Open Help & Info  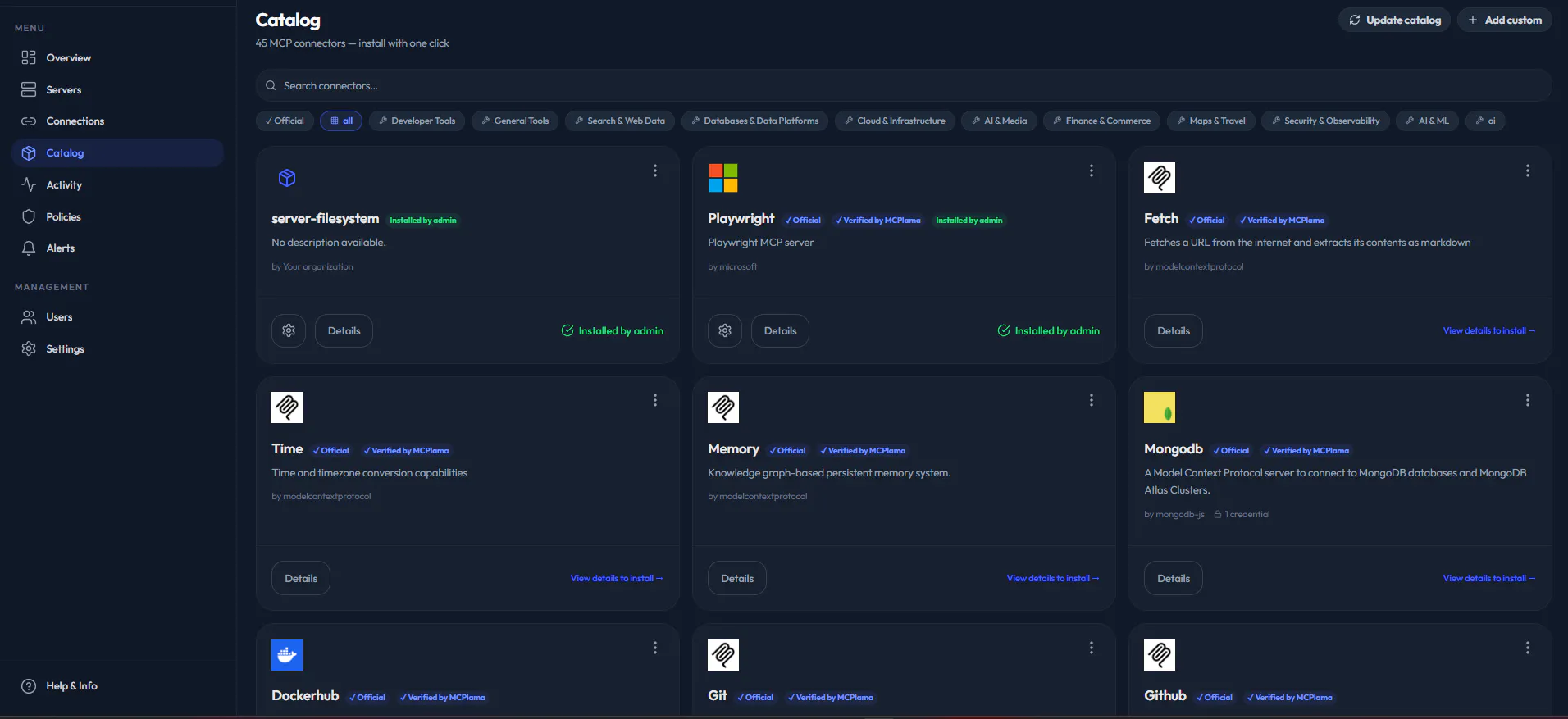117,686
